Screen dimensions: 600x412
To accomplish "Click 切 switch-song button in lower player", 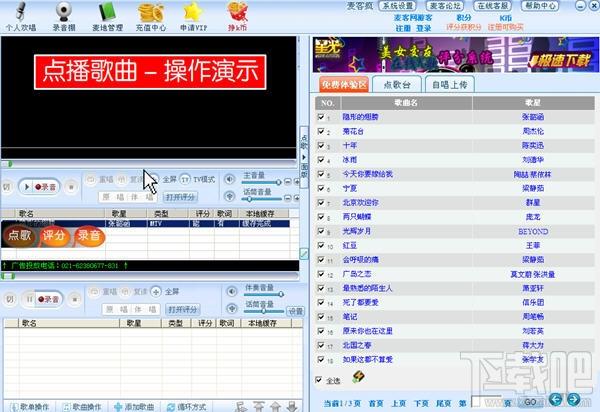I will click(10, 299).
